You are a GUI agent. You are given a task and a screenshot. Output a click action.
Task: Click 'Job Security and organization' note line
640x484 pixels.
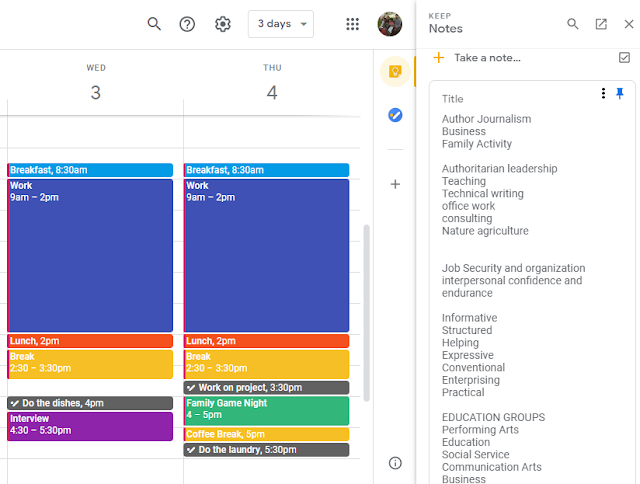pos(513,268)
